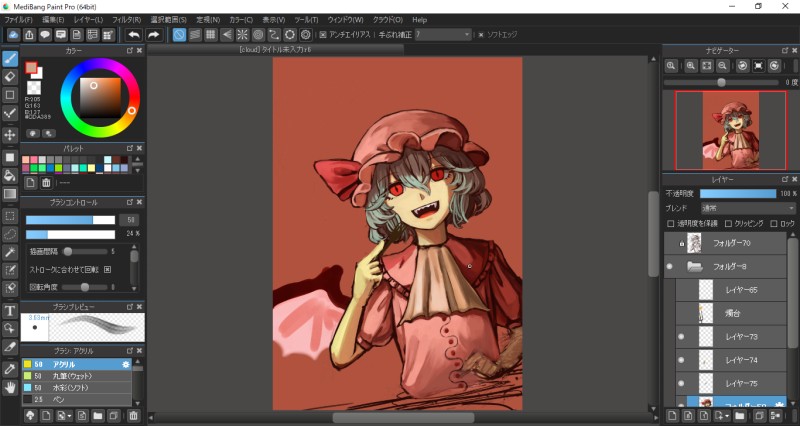Toggle the ソフトエッジ checkbox
This screenshot has height=426, width=800.
(481, 35)
